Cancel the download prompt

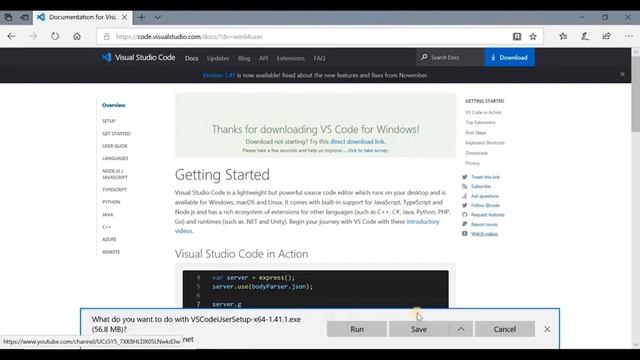click(505, 329)
